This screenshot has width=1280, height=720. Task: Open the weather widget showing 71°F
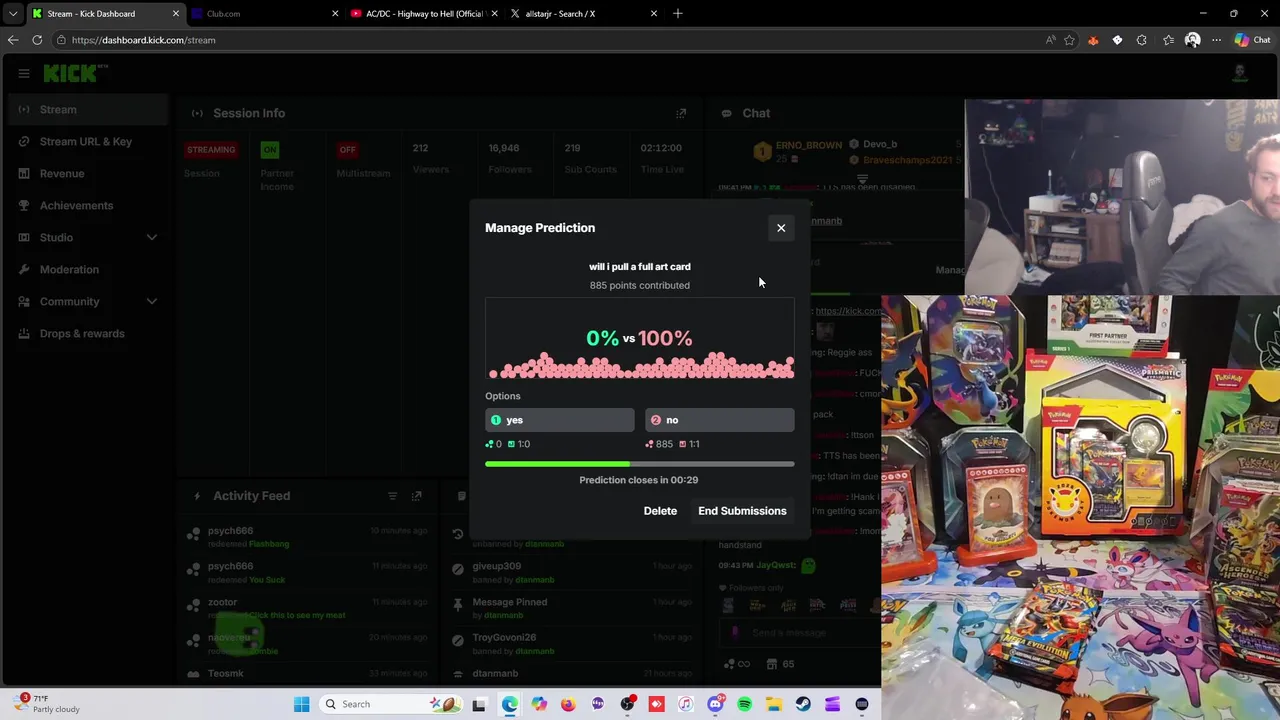pos(47,704)
